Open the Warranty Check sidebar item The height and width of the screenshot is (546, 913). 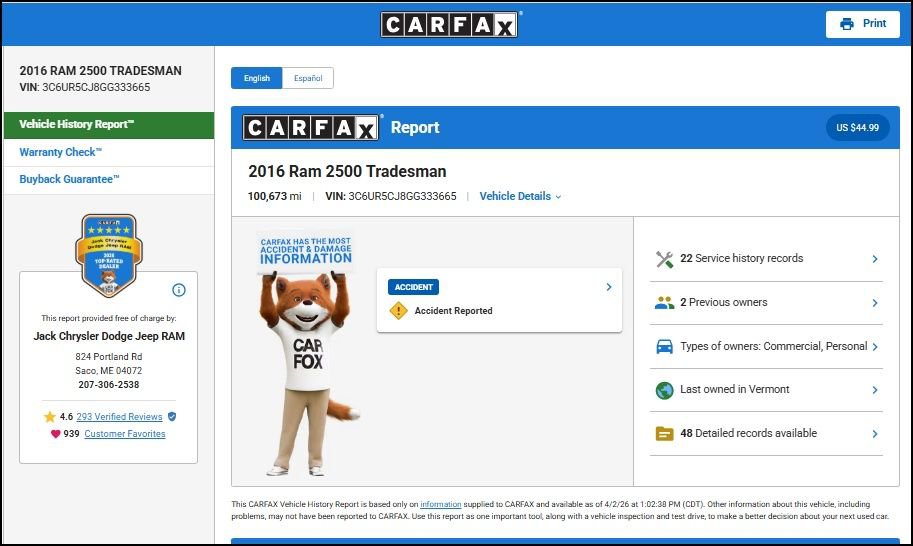click(x=60, y=153)
